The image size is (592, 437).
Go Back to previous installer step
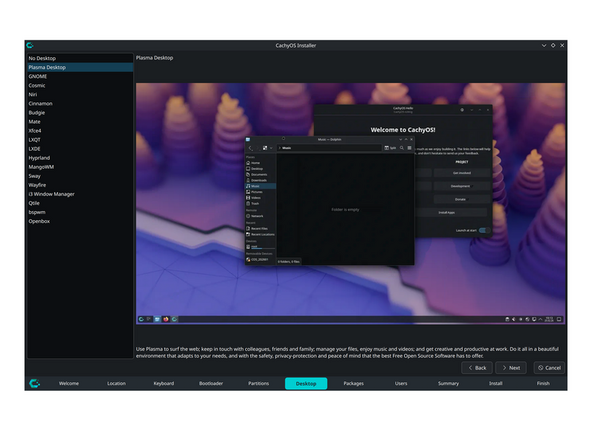click(x=477, y=368)
